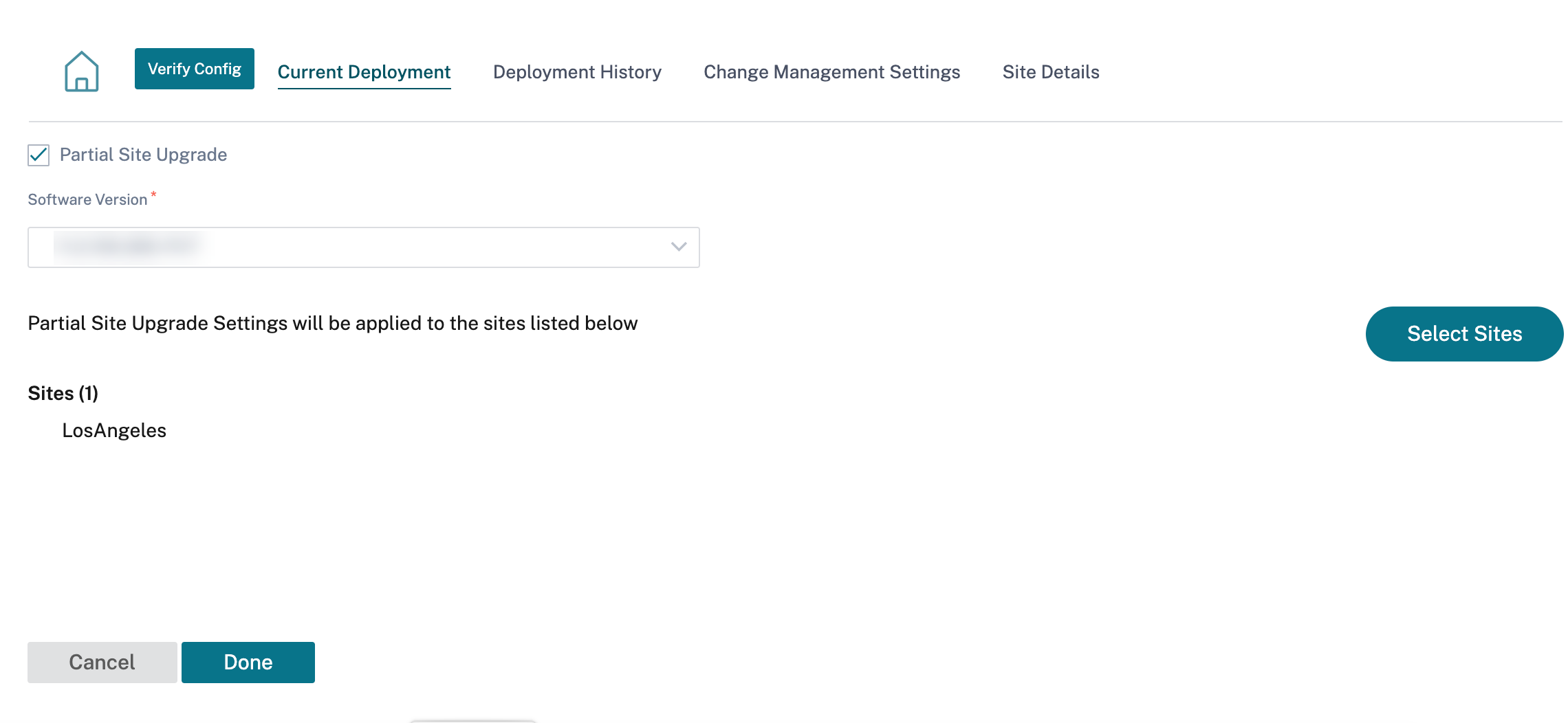The width and height of the screenshot is (1568, 723).
Task: Open the Software Version combo box
Action: pyautogui.click(x=364, y=247)
